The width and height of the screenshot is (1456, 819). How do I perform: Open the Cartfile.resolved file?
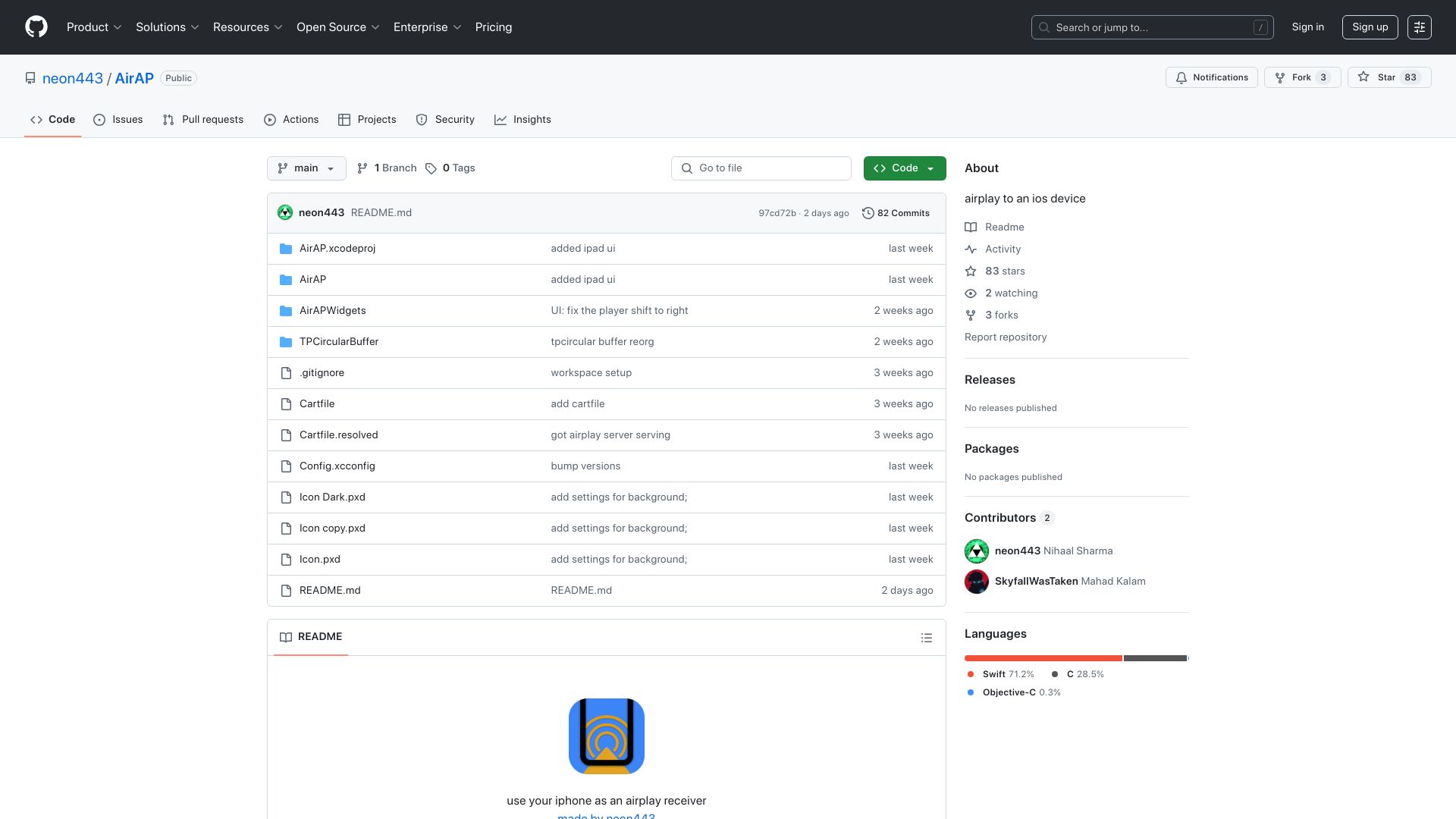point(339,435)
